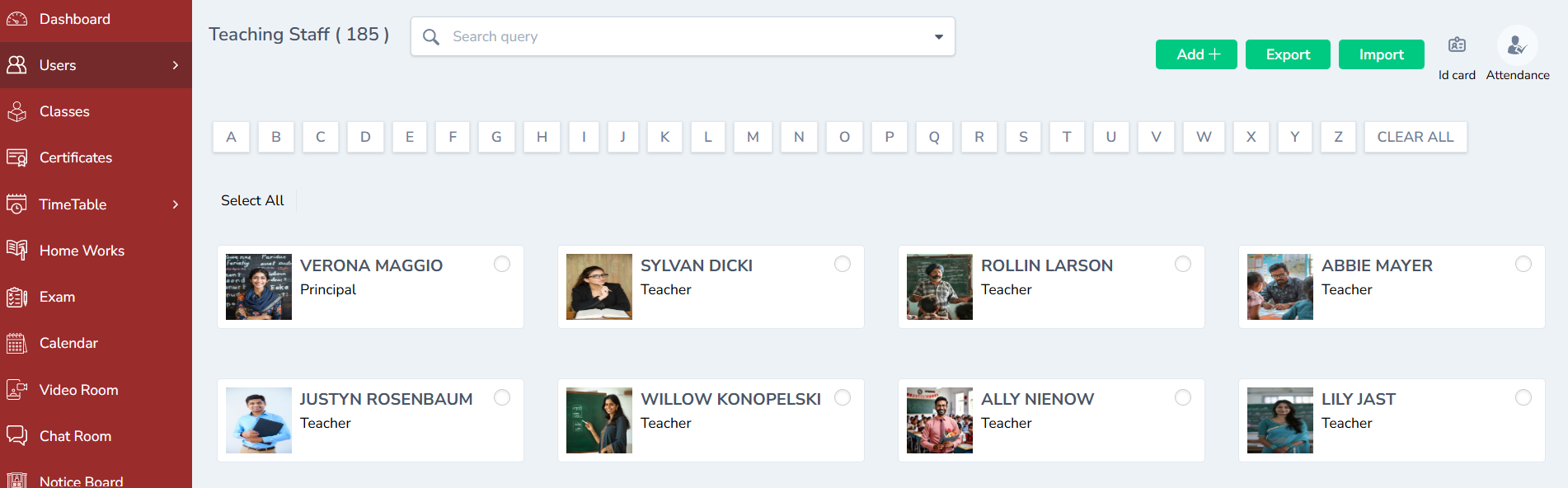
Task: Toggle the selection circle for Lily Jast
Action: pos(1523,397)
